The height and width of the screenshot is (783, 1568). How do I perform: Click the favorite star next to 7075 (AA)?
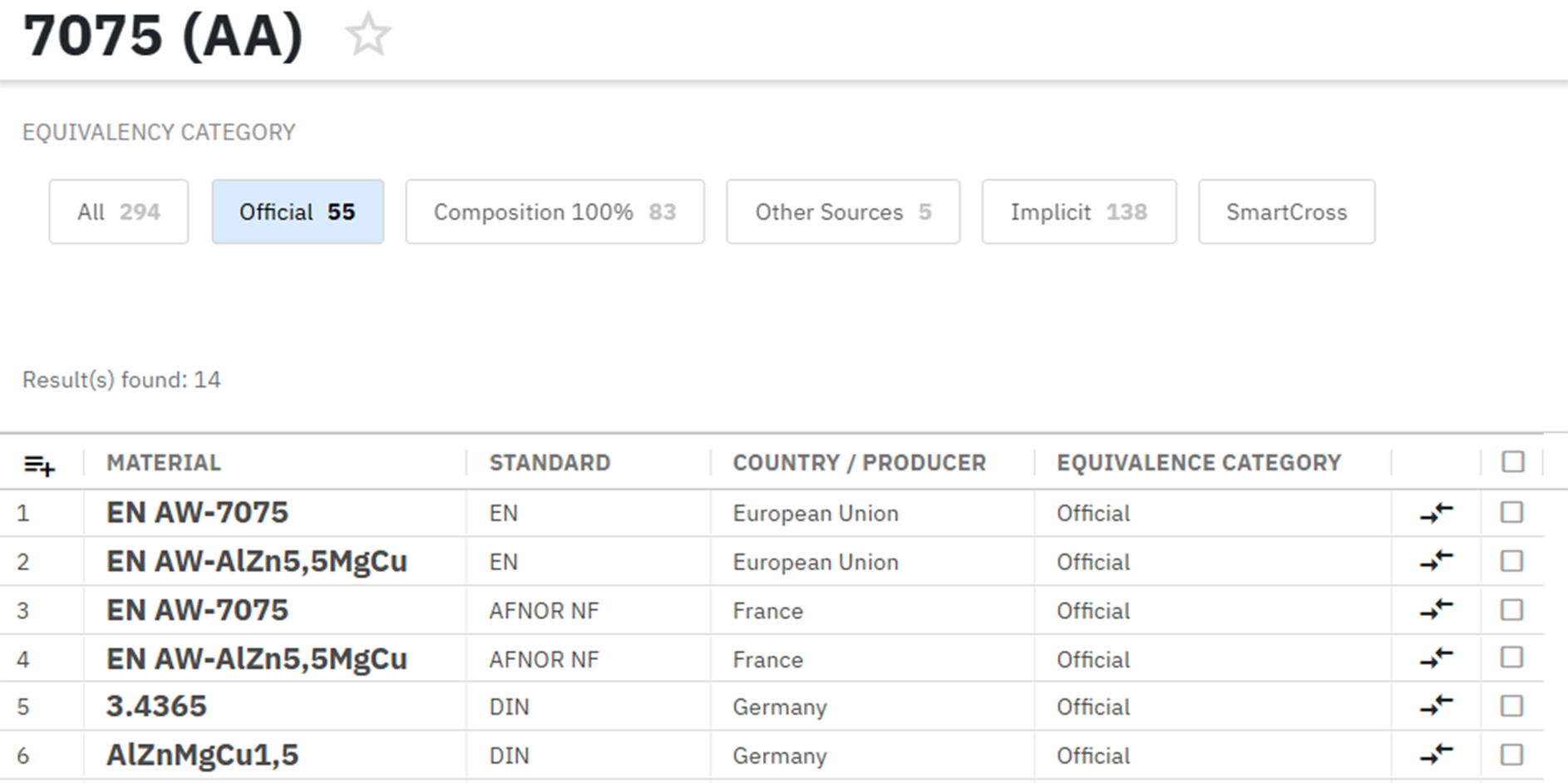pyautogui.click(x=367, y=36)
